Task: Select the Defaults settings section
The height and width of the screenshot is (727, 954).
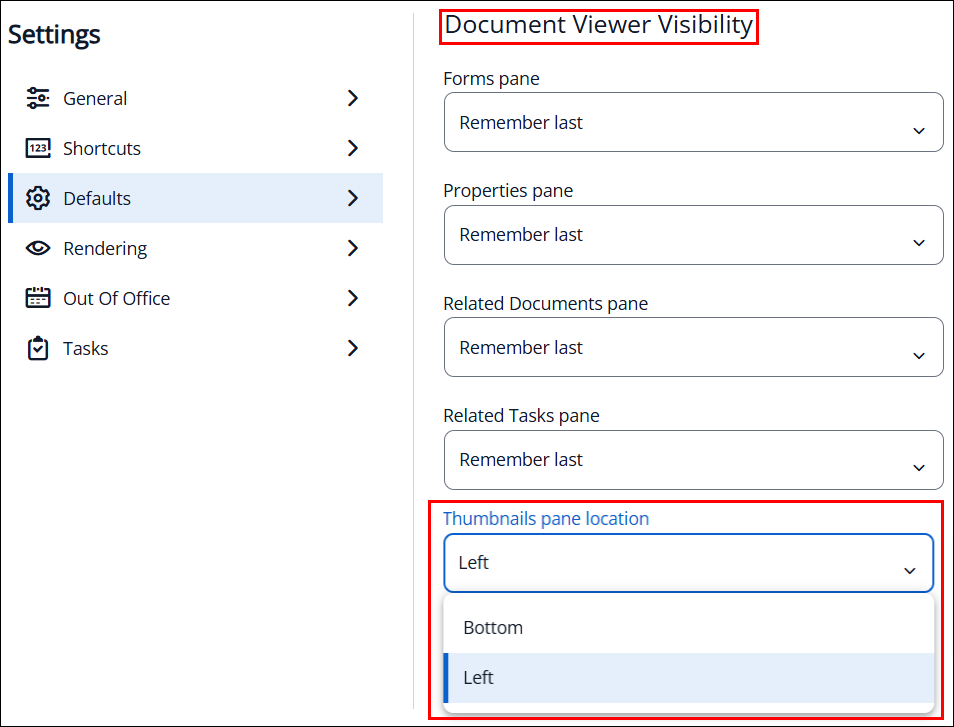Action: tap(195, 198)
